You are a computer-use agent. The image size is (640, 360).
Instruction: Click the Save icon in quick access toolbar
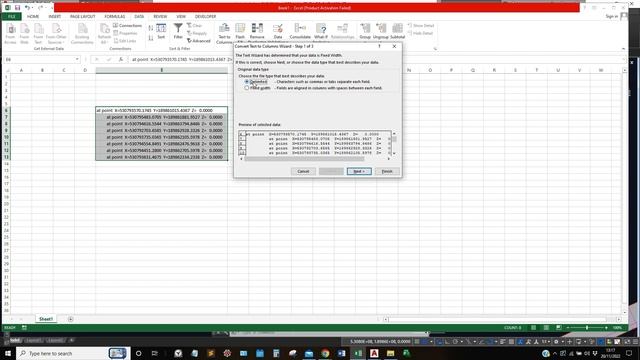pos(17,7)
